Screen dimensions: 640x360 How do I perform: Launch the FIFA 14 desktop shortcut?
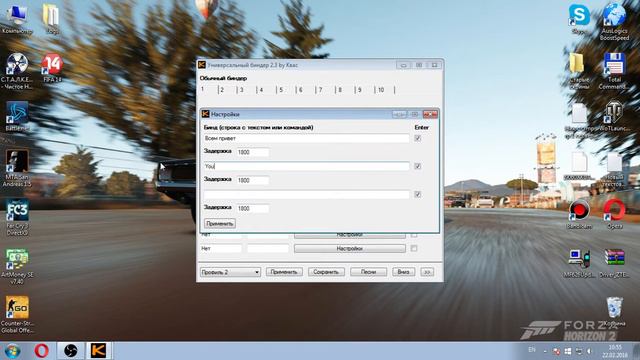coord(52,67)
